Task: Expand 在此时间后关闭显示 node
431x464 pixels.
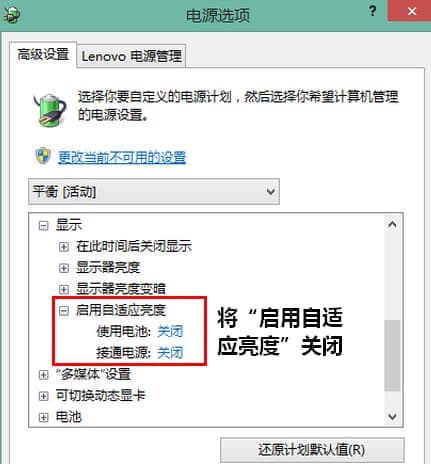Action: (x=64, y=247)
